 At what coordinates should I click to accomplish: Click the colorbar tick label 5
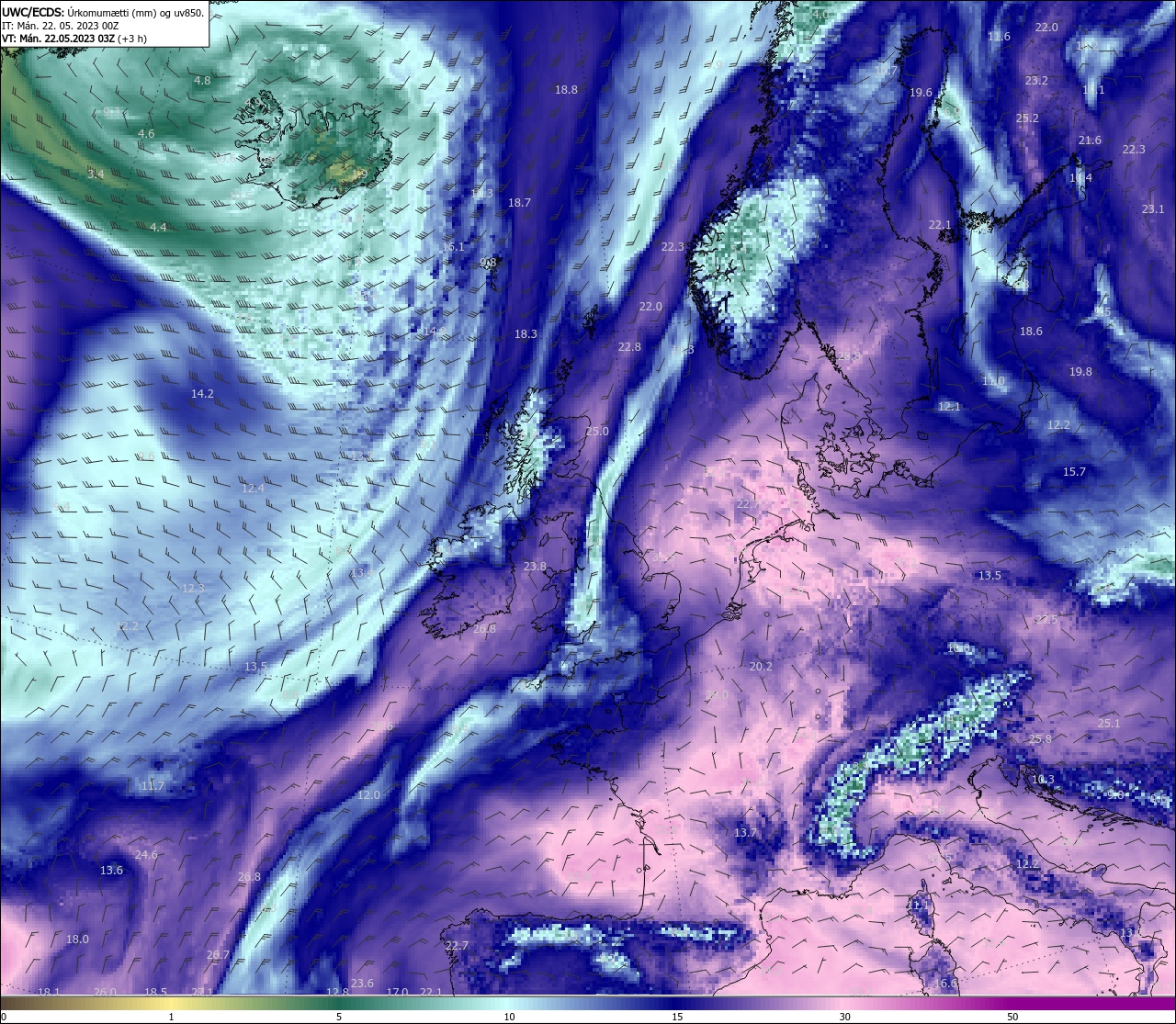click(339, 1017)
